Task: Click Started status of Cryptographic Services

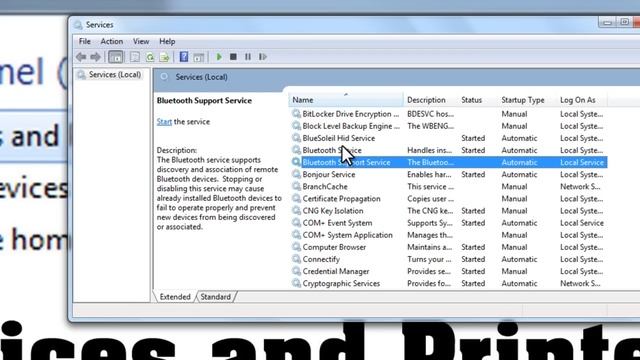Action: pos(473,283)
